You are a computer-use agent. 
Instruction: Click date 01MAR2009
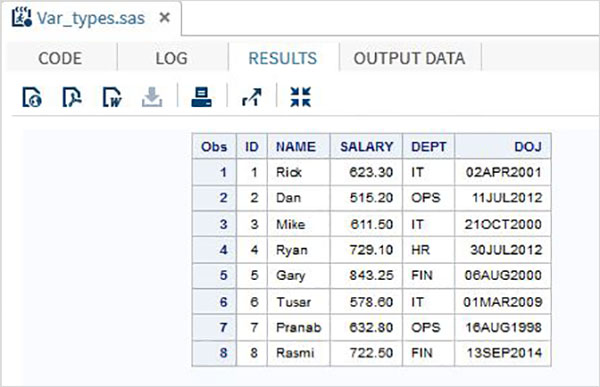point(503,302)
